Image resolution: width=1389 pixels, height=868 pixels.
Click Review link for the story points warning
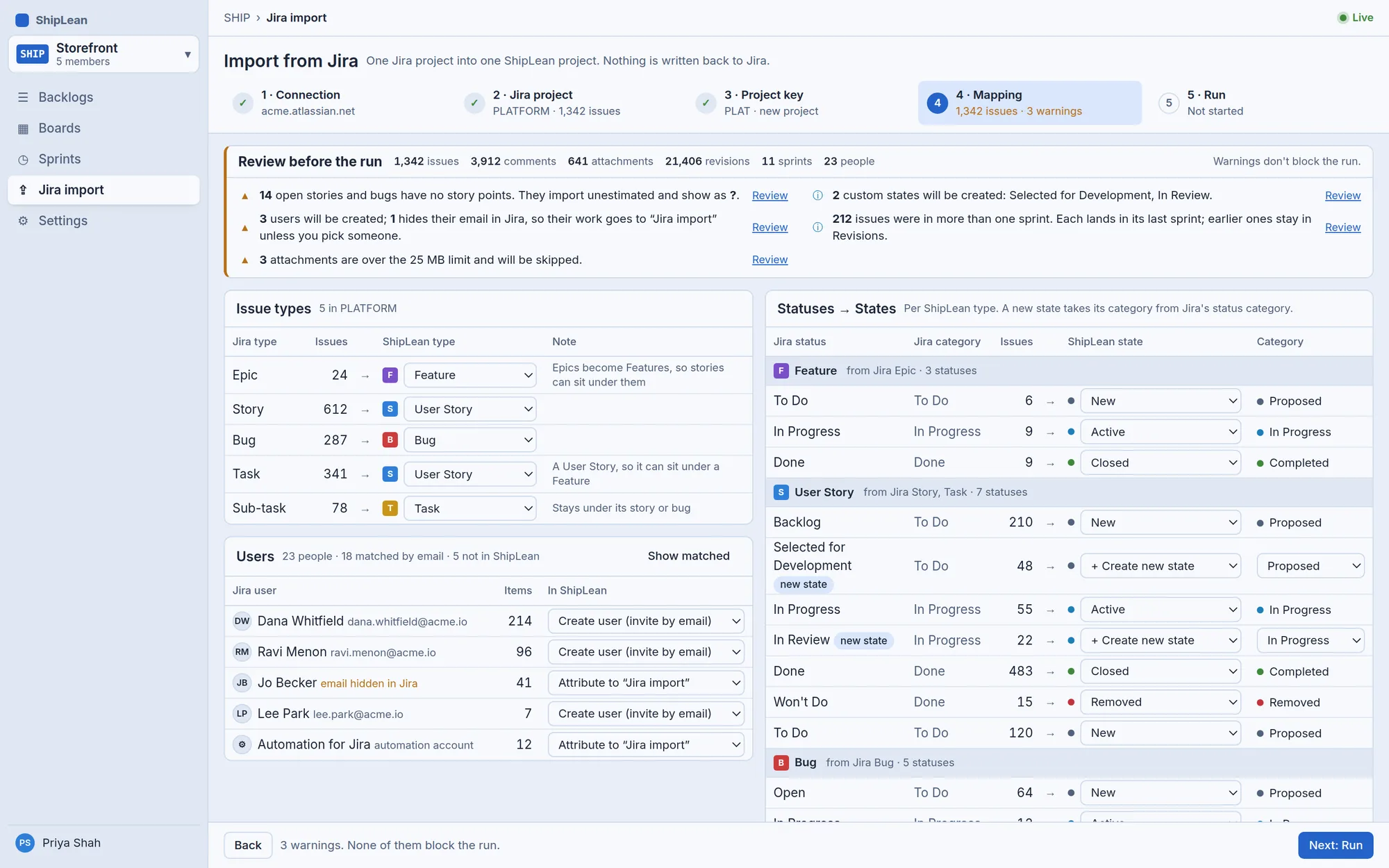click(770, 196)
